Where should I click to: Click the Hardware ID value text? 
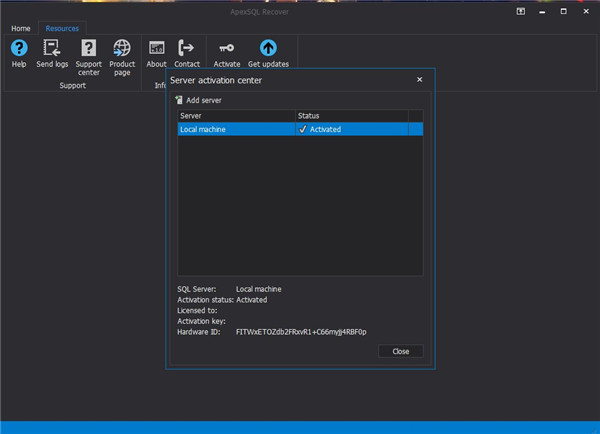coord(301,330)
